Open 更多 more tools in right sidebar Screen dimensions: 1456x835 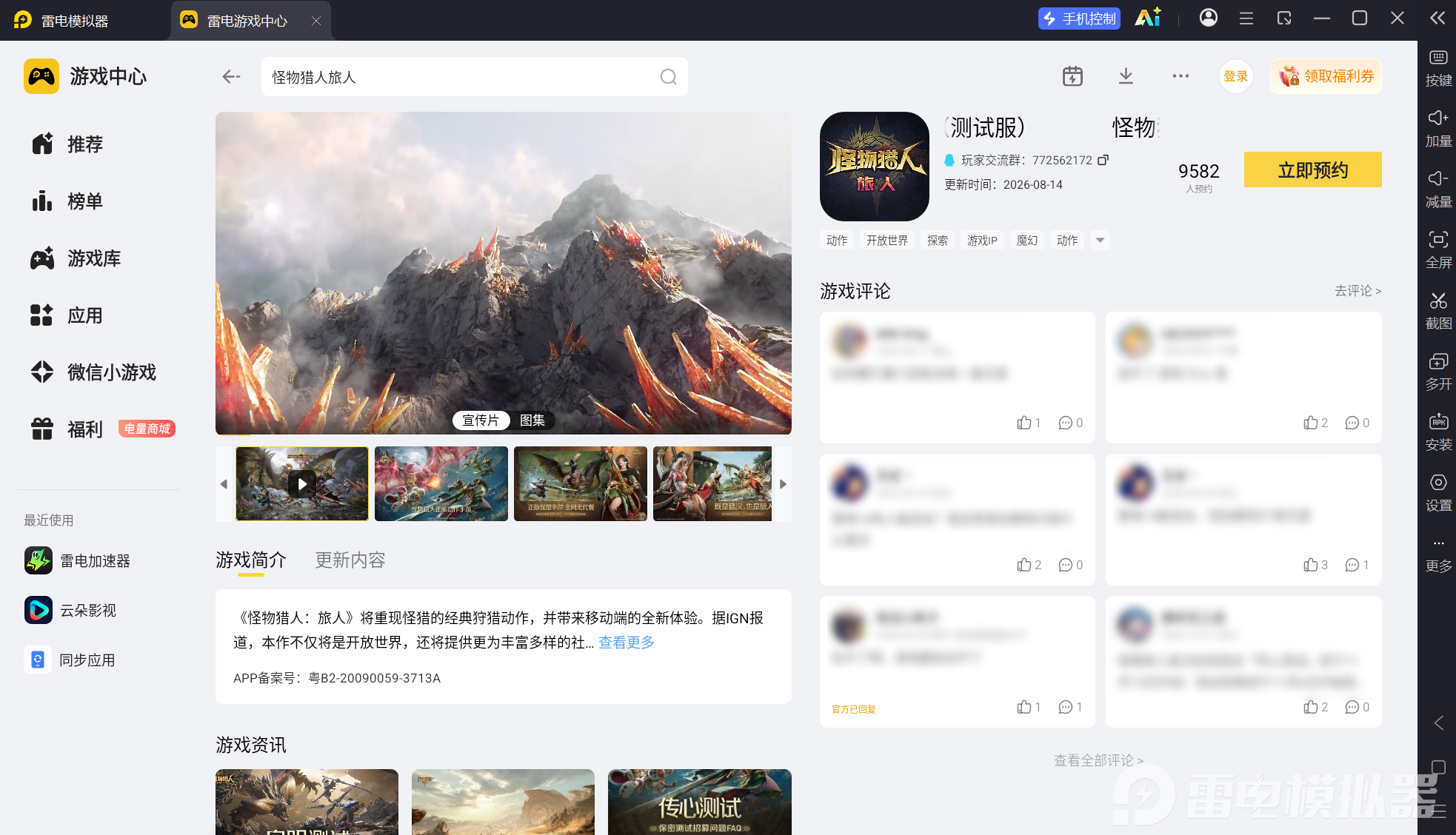point(1438,554)
